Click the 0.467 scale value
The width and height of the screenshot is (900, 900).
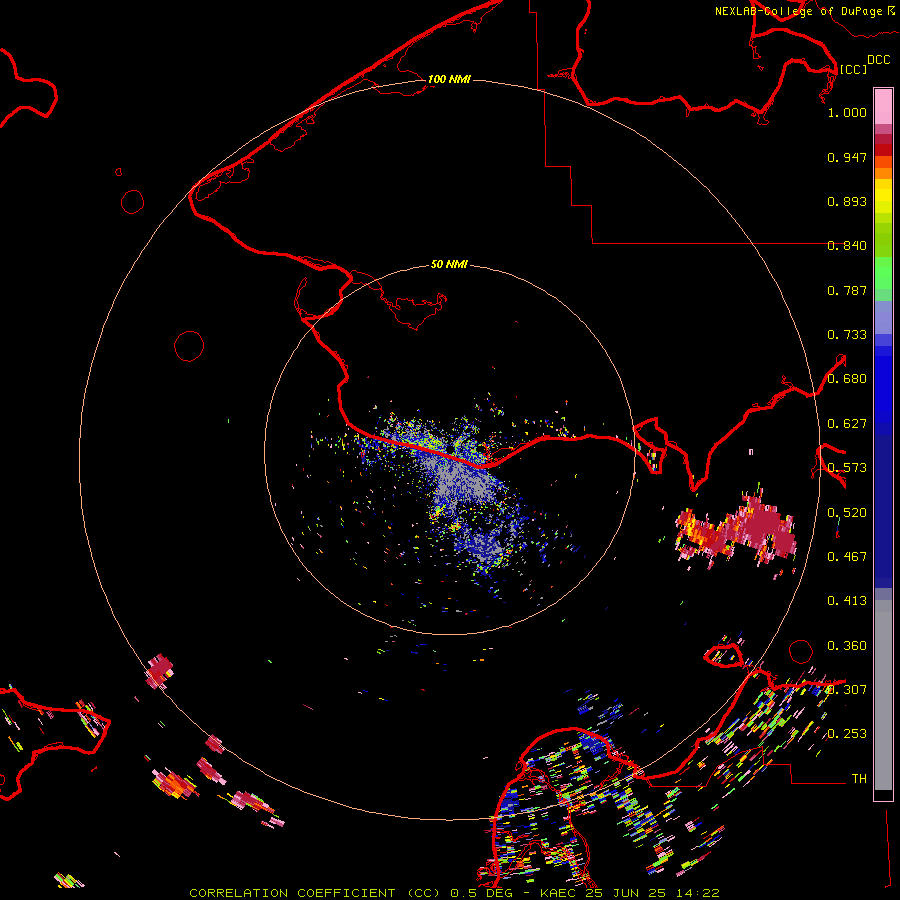(847, 557)
